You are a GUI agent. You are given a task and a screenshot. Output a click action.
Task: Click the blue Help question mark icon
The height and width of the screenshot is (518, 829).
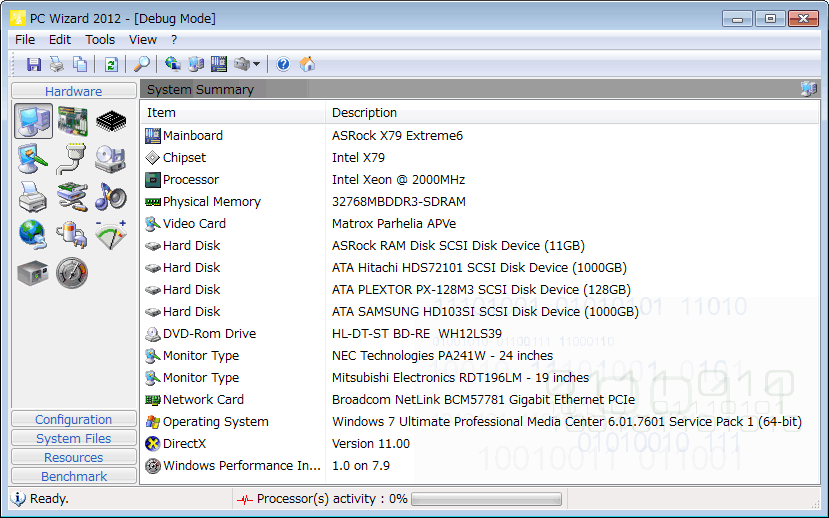click(x=283, y=64)
